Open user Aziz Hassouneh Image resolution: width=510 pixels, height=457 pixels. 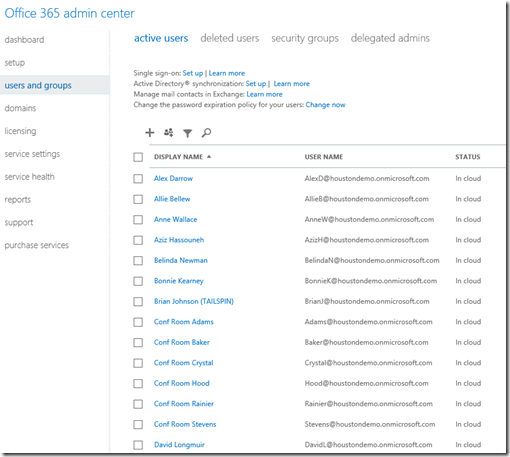click(179, 240)
